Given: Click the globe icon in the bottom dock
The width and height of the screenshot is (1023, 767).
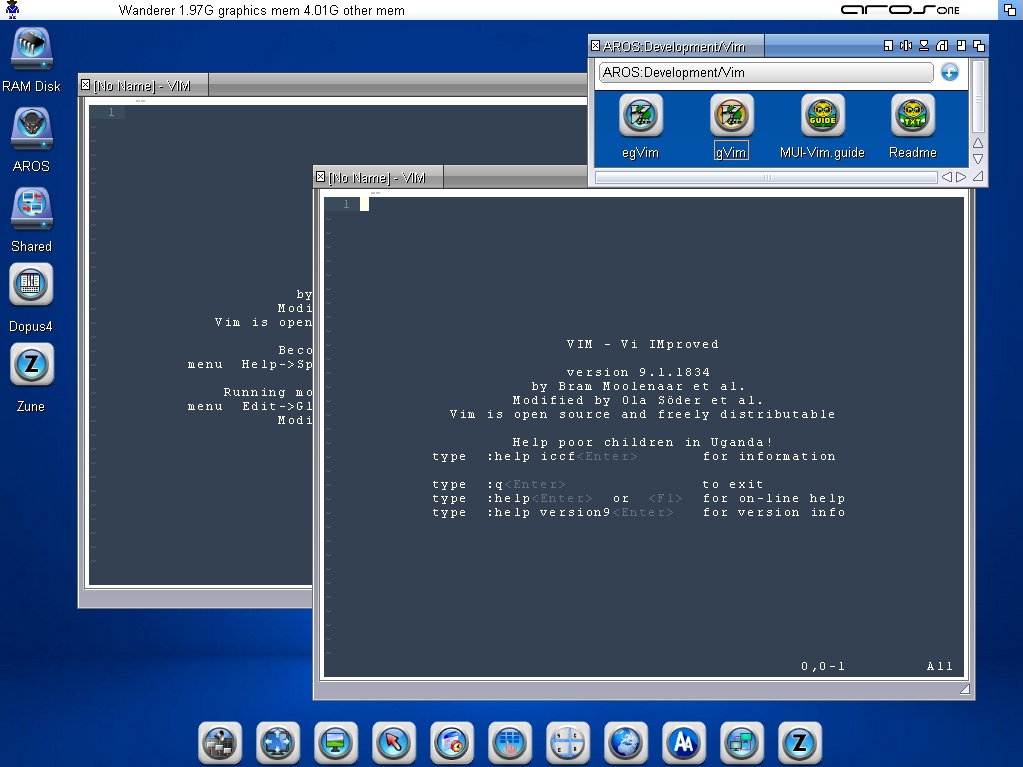Looking at the screenshot, I should coord(626,743).
